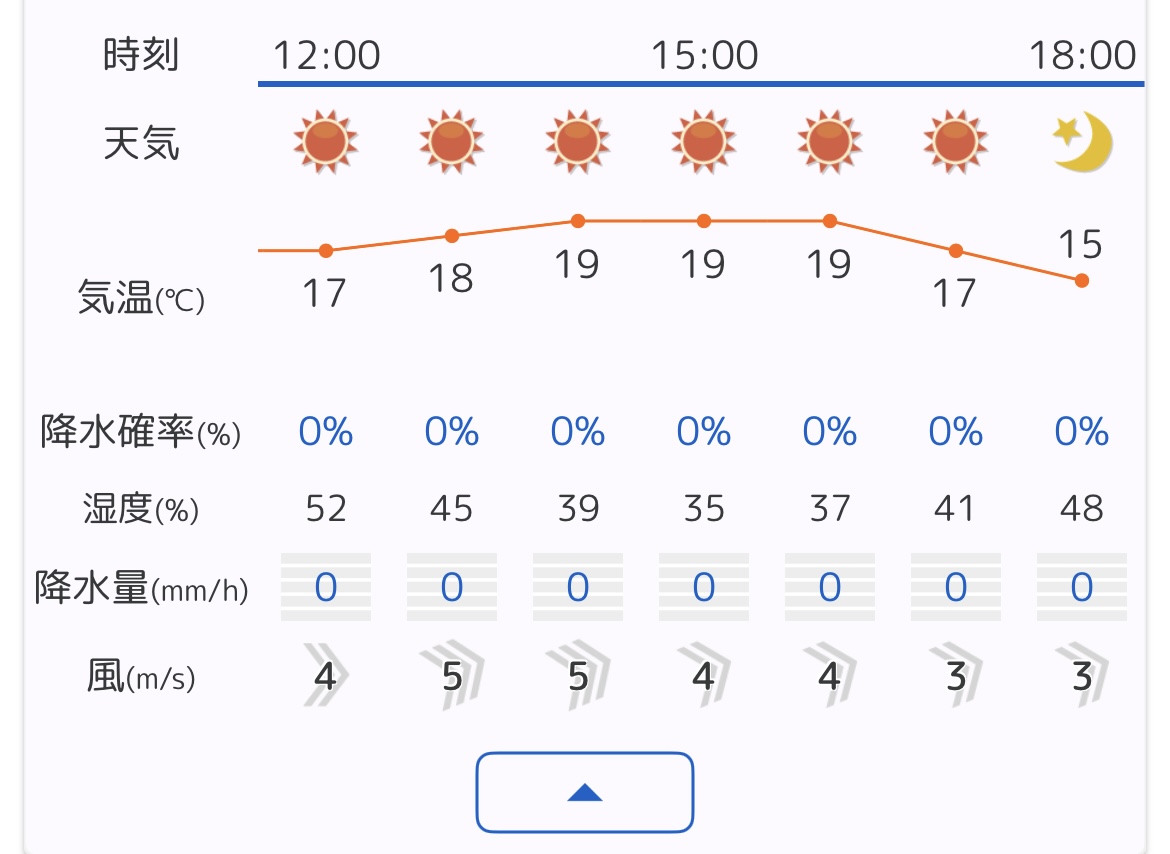This screenshot has height=854, width=1170.
Task: Click the sun icon under 15:00
Action: click(704, 142)
